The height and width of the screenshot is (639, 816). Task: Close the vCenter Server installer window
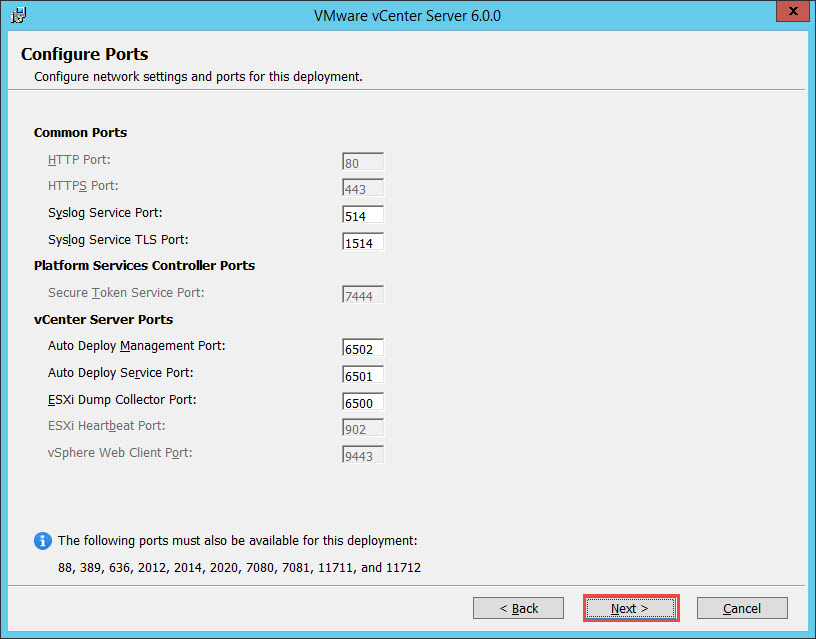[x=792, y=11]
